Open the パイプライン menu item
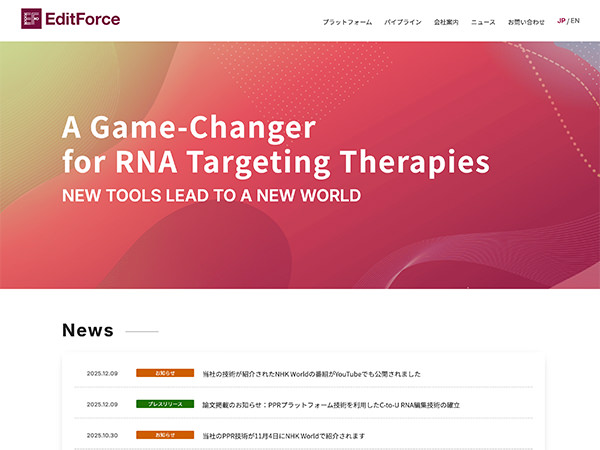This screenshot has height=450, width=600. coord(403,21)
